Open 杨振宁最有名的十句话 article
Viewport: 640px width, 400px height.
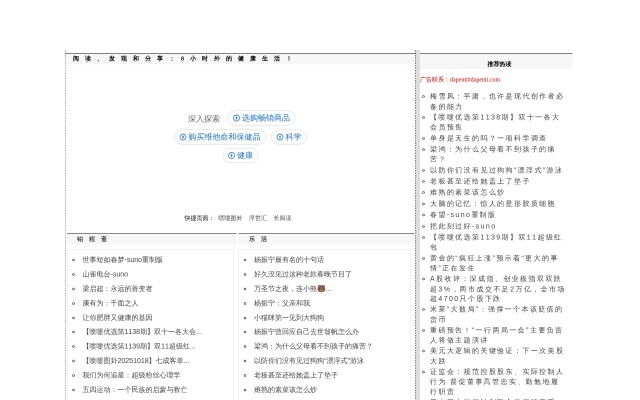(289, 259)
